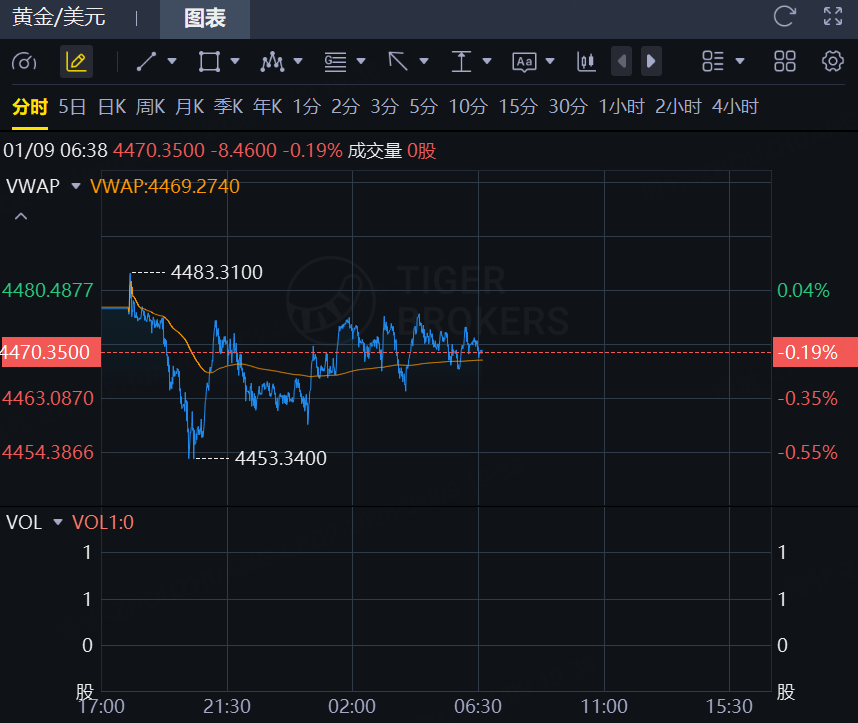Switch to the 图表 tab
858x723 pixels.
point(205,18)
